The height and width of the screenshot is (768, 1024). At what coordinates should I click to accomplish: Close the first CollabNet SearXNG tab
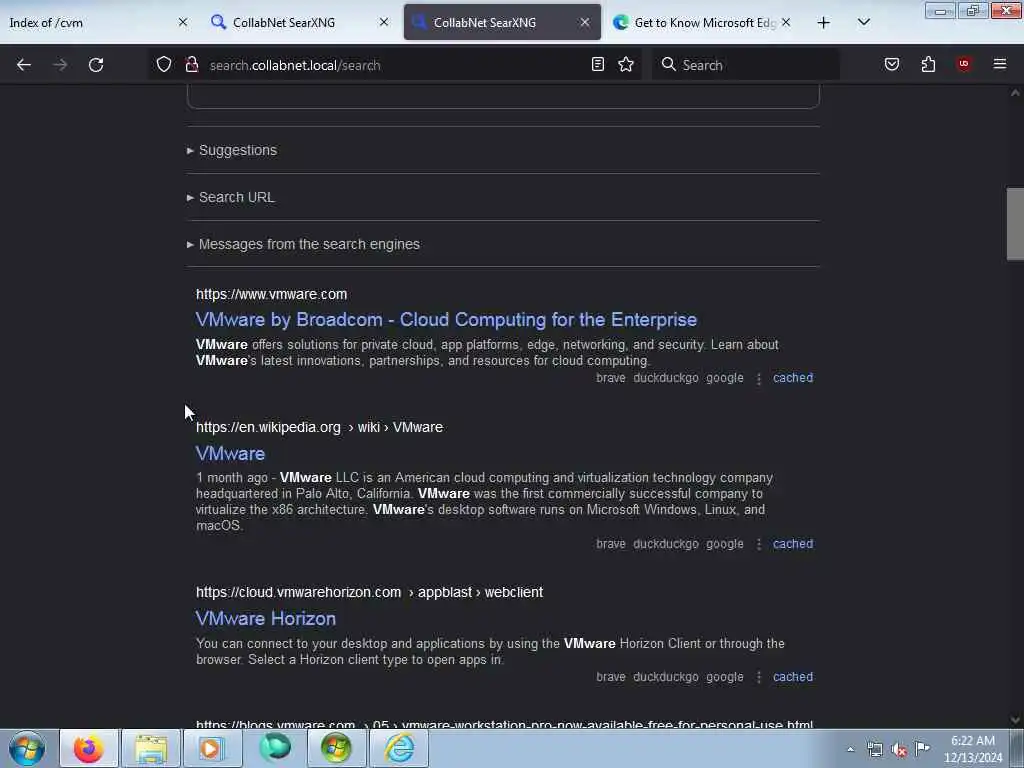(x=384, y=22)
